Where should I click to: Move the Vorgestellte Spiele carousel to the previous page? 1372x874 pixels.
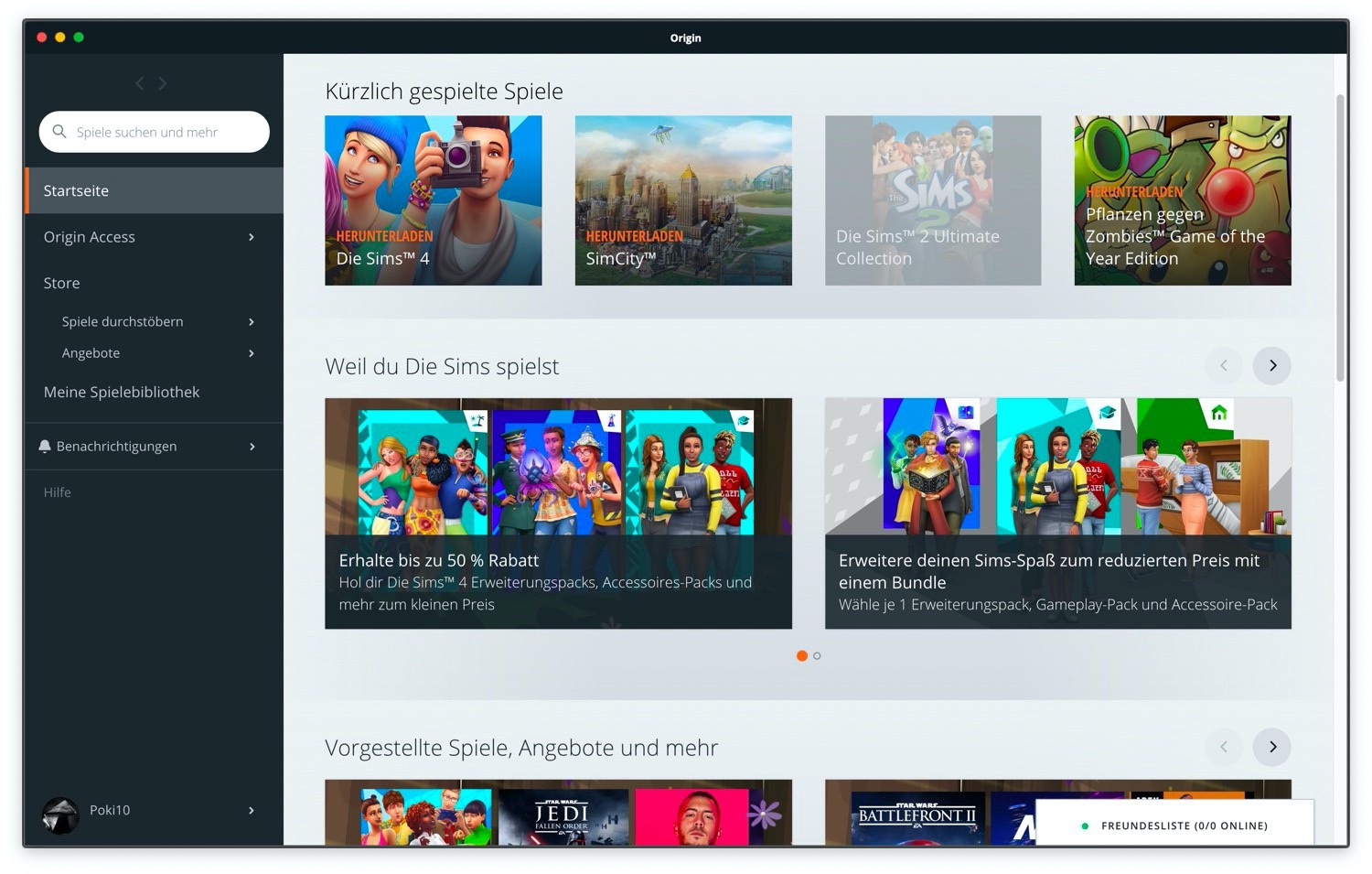pyautogui.click(x=1224, y=747)
